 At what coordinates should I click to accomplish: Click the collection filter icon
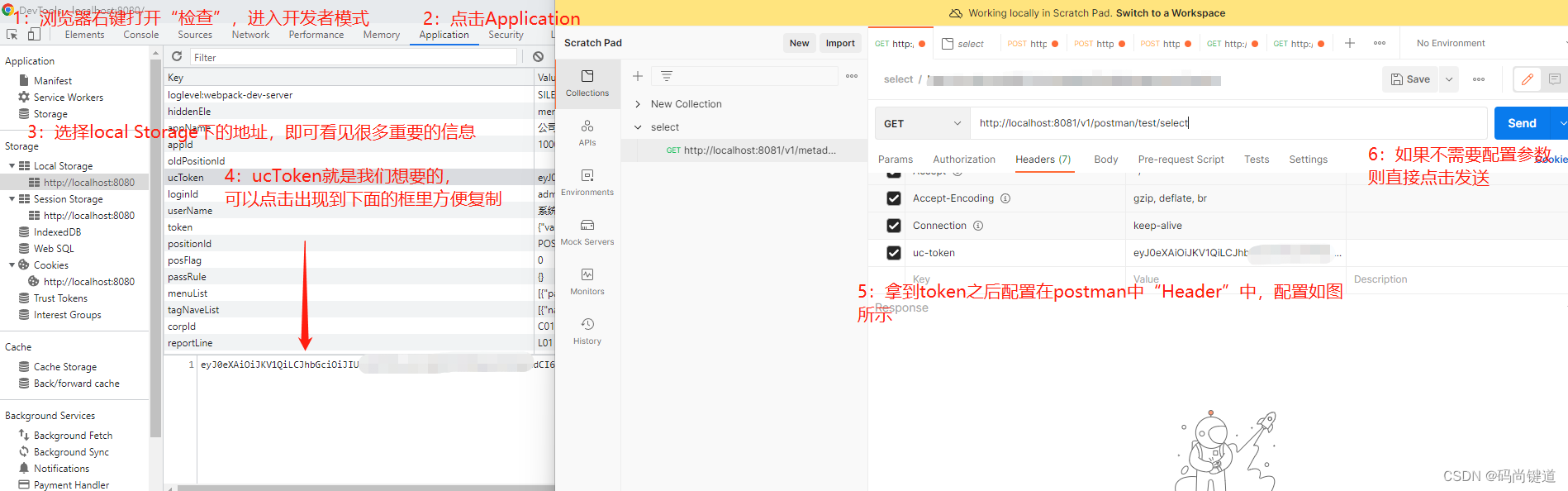pyautogui.click(x=667, y=76)
